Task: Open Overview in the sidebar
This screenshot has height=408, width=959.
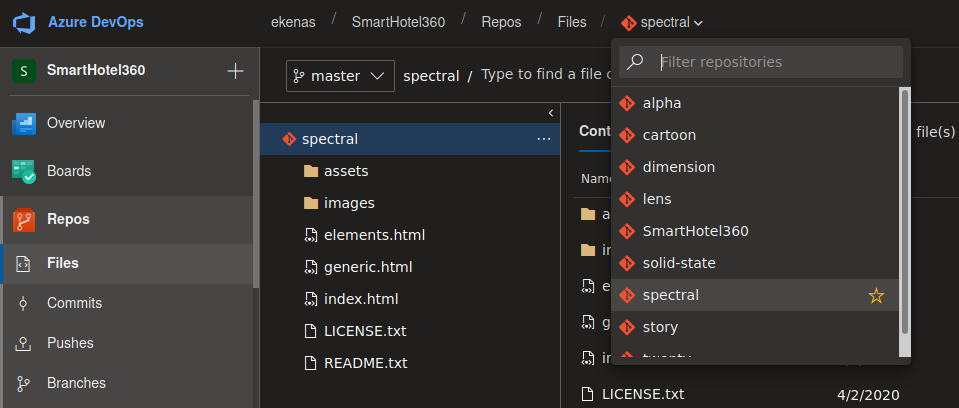Action: (127, 123)
